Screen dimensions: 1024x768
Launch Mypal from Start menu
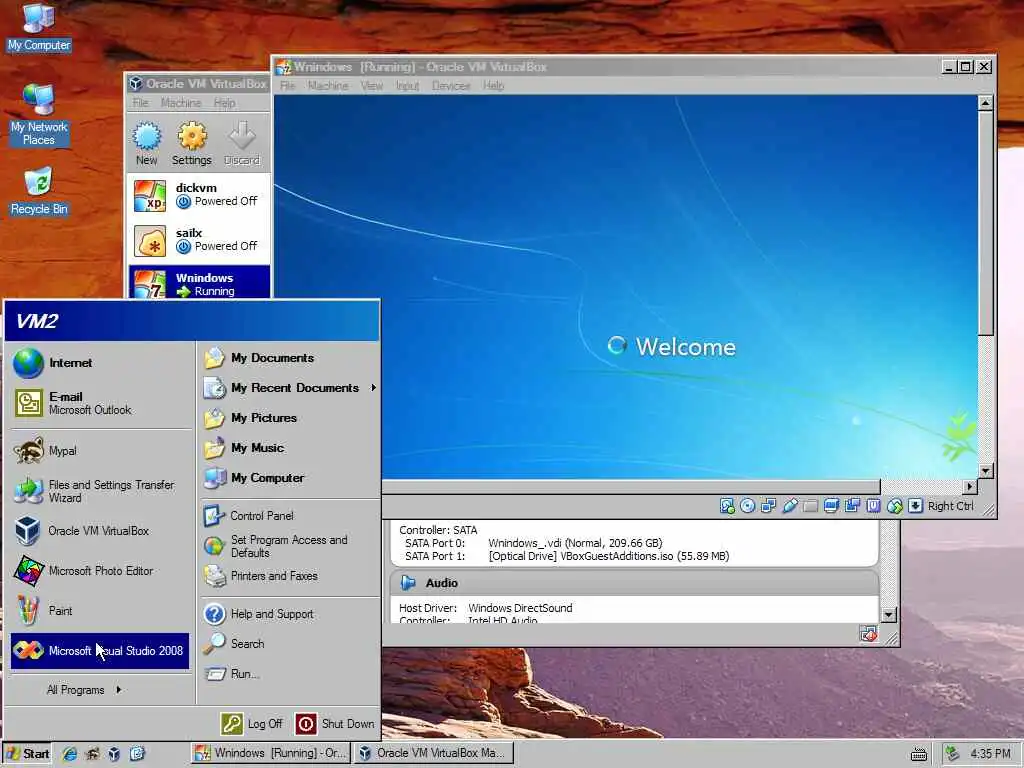point(100,451)
